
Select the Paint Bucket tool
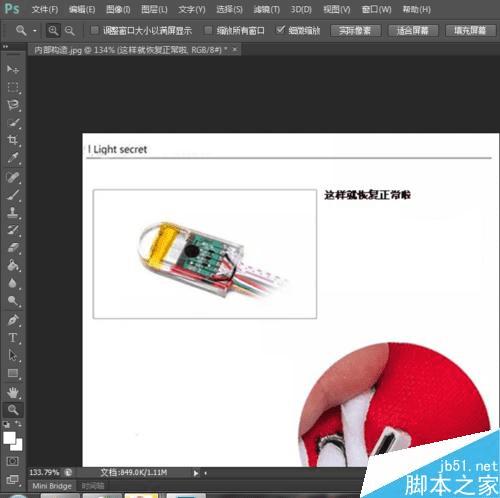coord(13,265)
